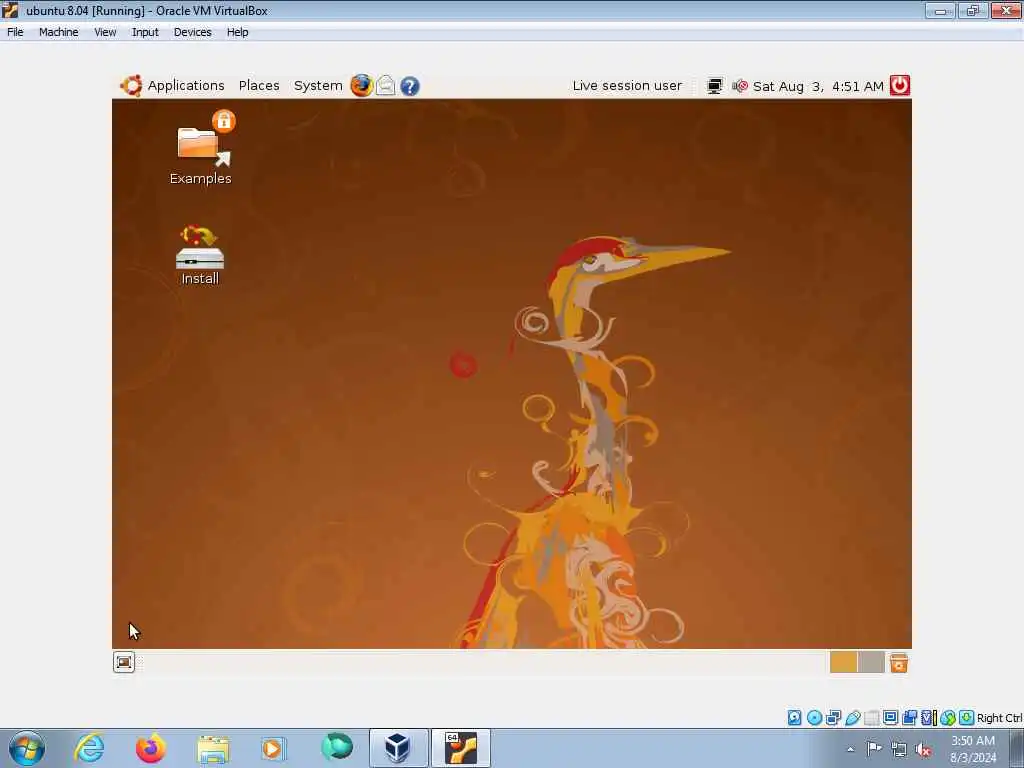
Task: Click the Right Ctrl host key label
Action: click(x=999, y=718)
